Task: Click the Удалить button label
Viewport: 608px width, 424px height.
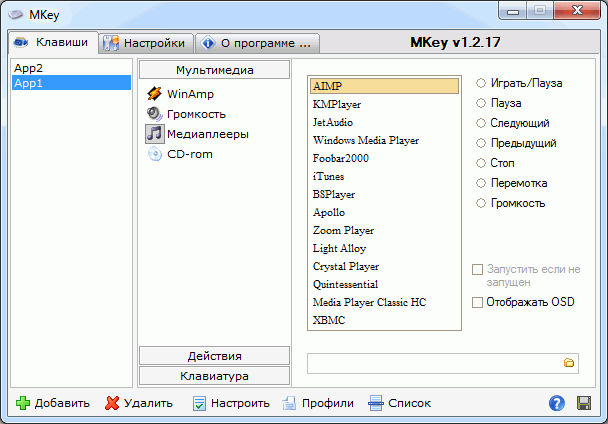Action: pyautogui.click(x=148, y=403)
